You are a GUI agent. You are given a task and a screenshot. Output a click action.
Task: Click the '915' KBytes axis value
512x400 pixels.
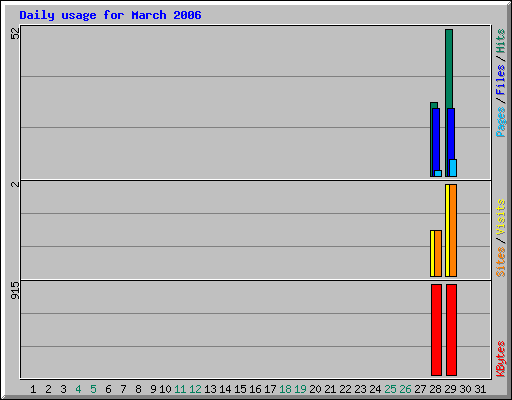pos(15,290)
